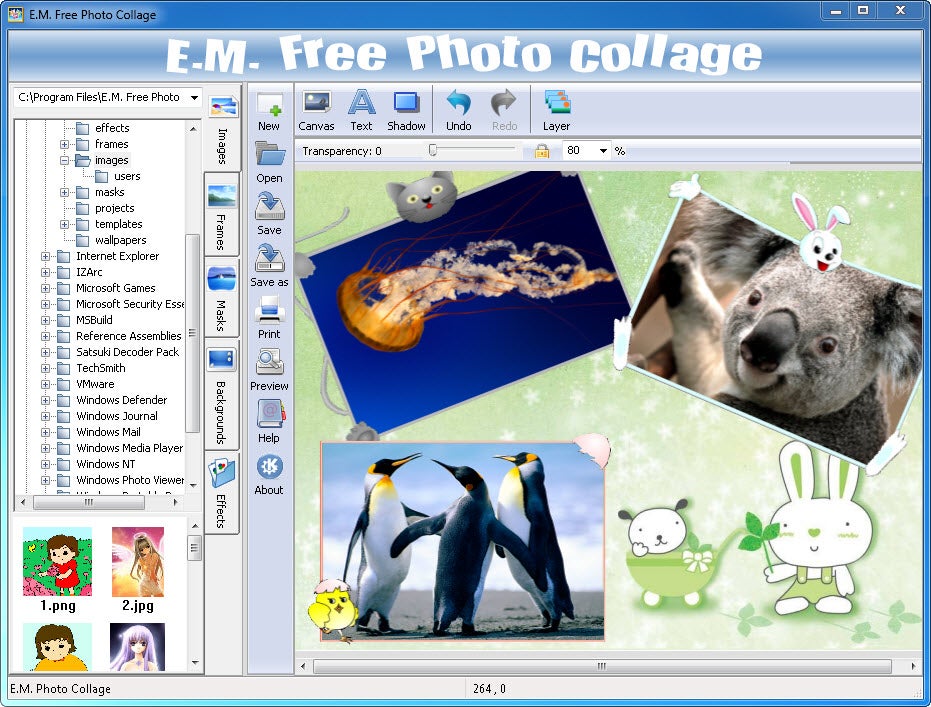Switch to the Frames side tab
931x707 pixels.
click(x=221, y=215)
